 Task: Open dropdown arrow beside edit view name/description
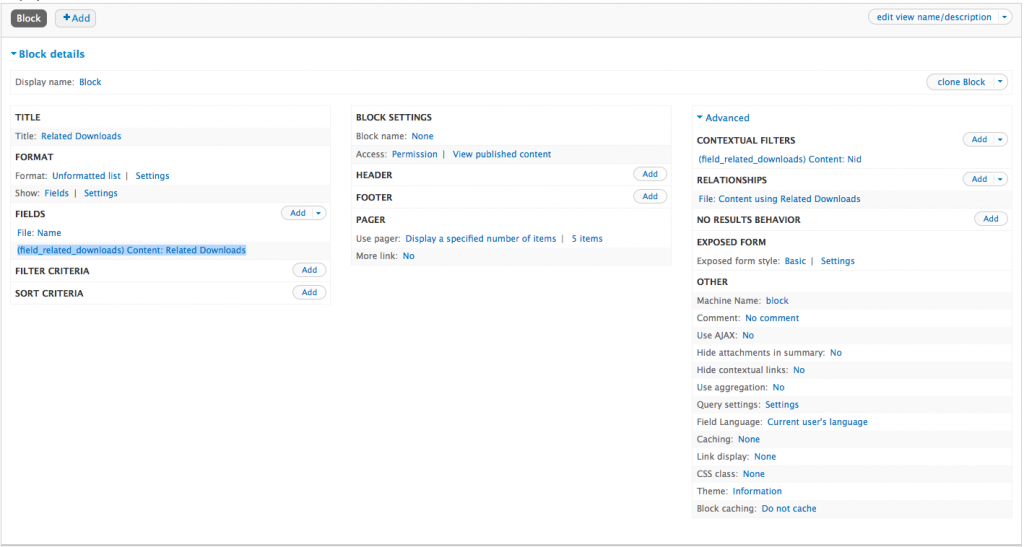point(1004,17)
